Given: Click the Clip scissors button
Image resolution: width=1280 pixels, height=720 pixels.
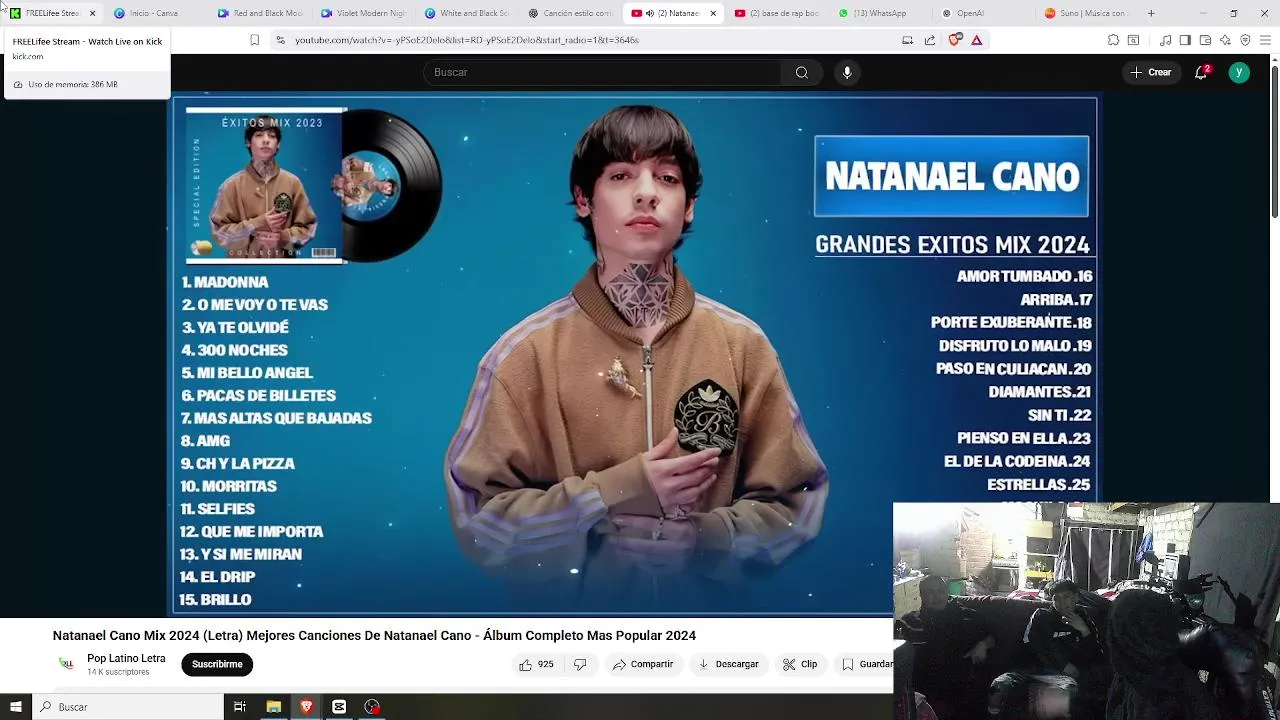Looking at the screenshot, I should pos(800,664).
